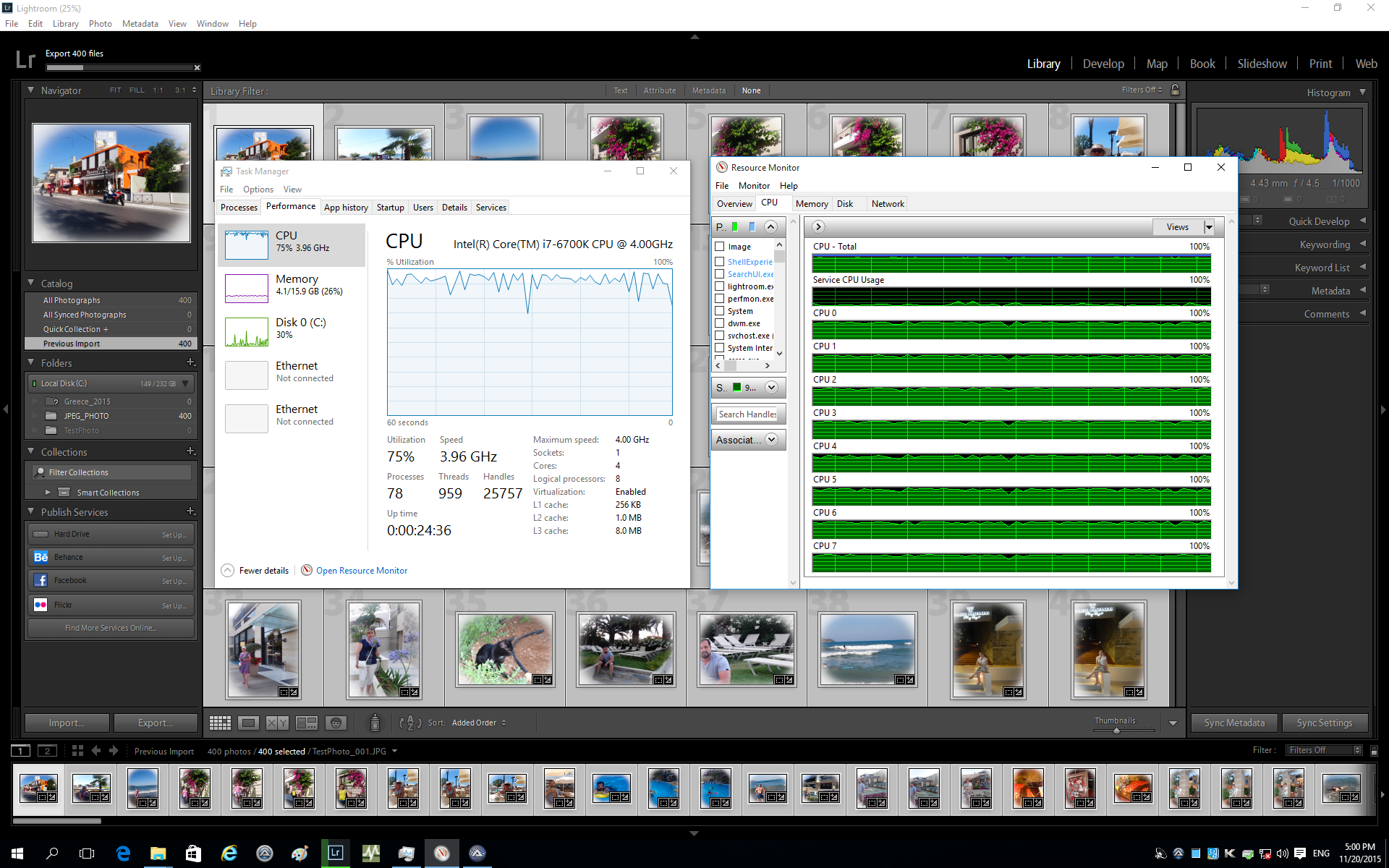Switch to Loupe view icon
The height and width of the screenshot is (868, 1389).
(248, 723)
